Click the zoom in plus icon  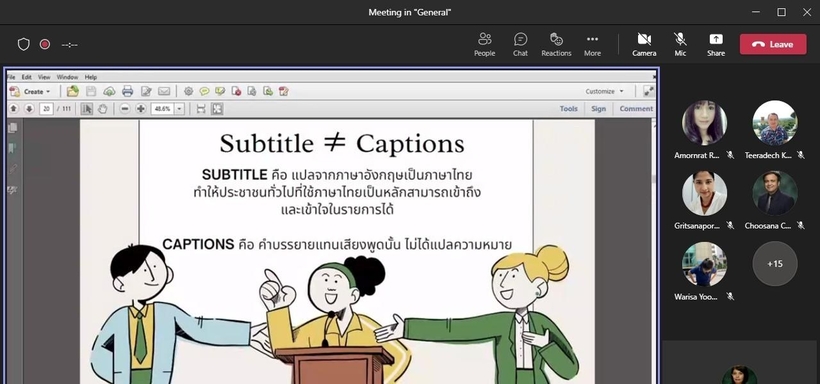[141, 109]
